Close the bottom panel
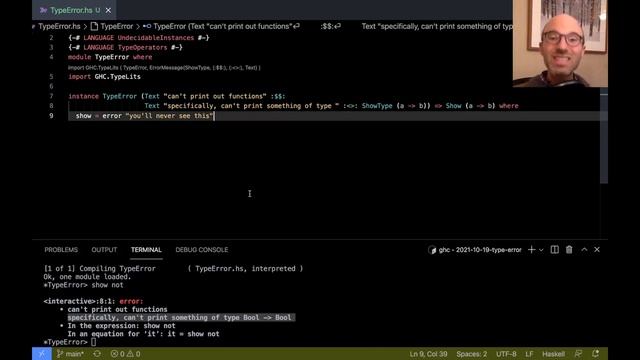640x360 pixels. coord(597,249)
